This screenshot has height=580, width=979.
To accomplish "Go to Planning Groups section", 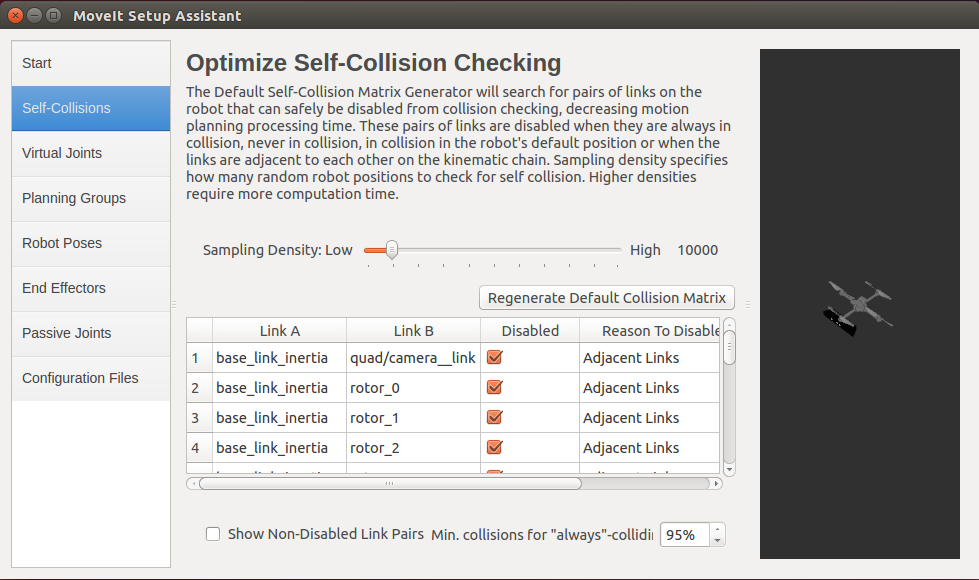I will pos(90,198).
